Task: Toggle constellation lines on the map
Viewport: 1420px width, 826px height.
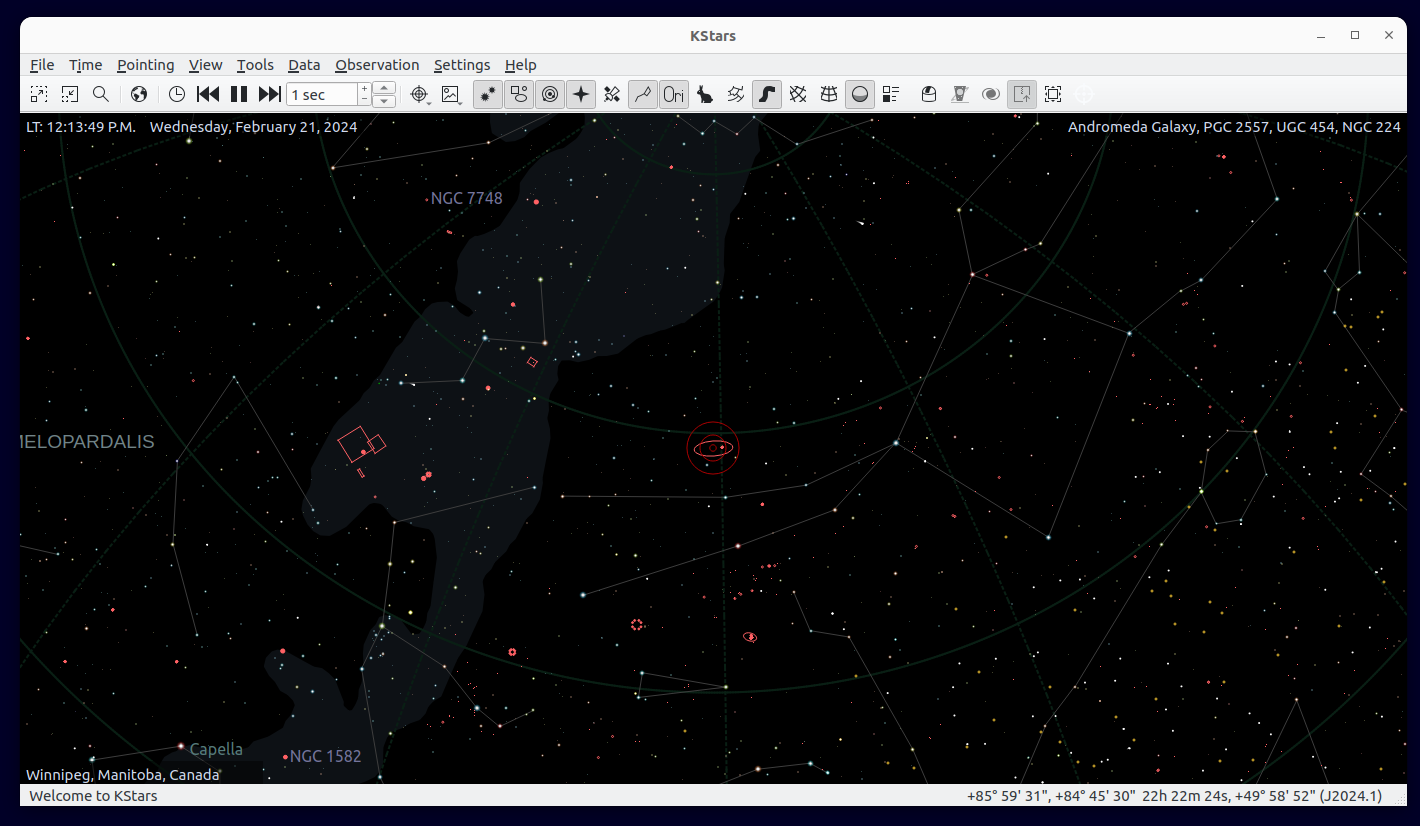Action: point(643,94)
